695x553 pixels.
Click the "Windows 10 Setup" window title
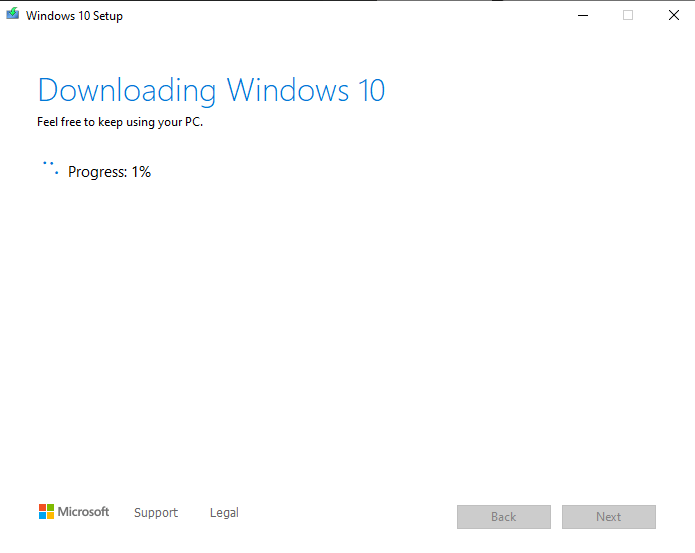tap(74, 16)
